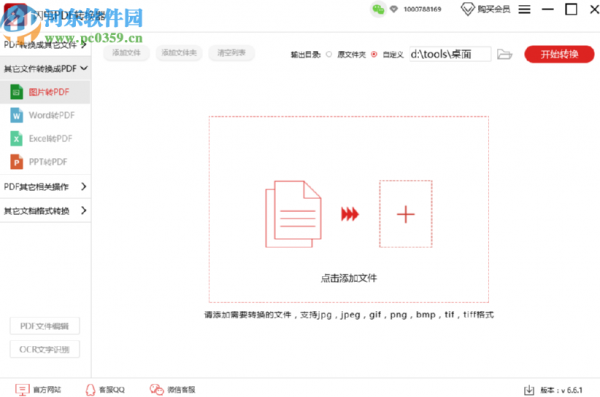This screenshot has height=397, width=600.
Task: Select Word转PDF menu item
Action: pos(45,115)
